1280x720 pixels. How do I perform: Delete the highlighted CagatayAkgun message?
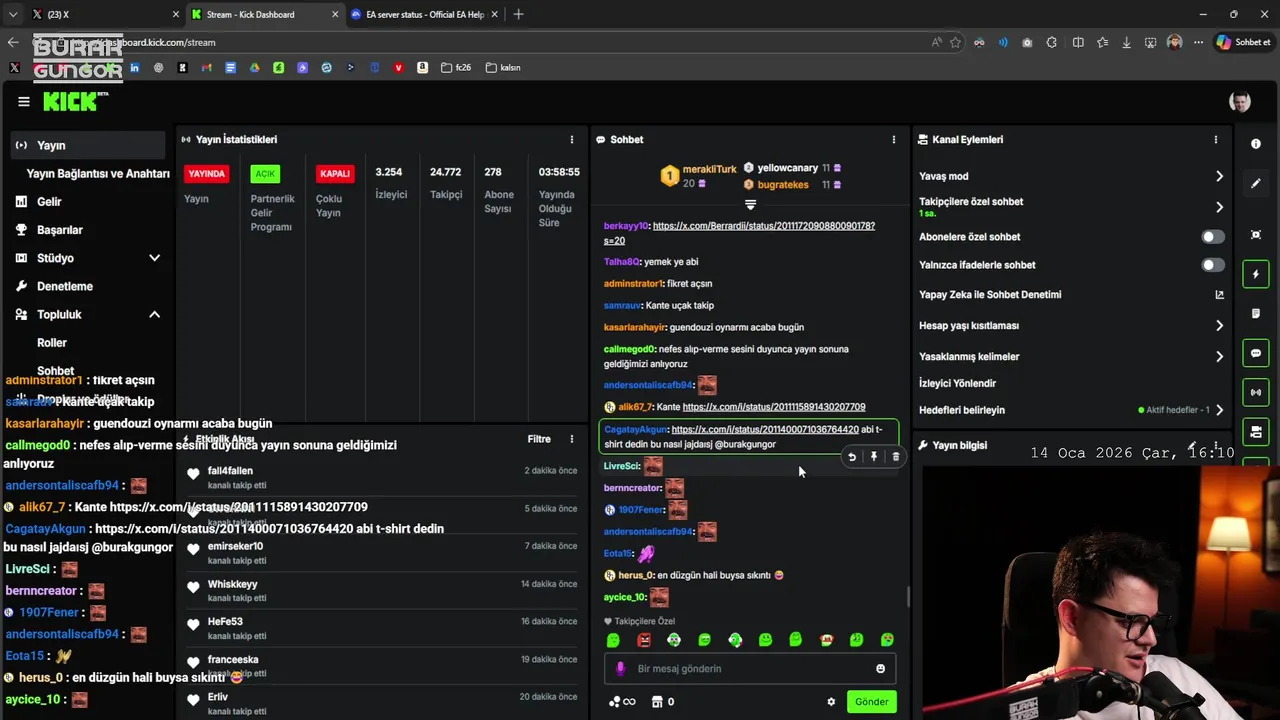tap(896, 457)
